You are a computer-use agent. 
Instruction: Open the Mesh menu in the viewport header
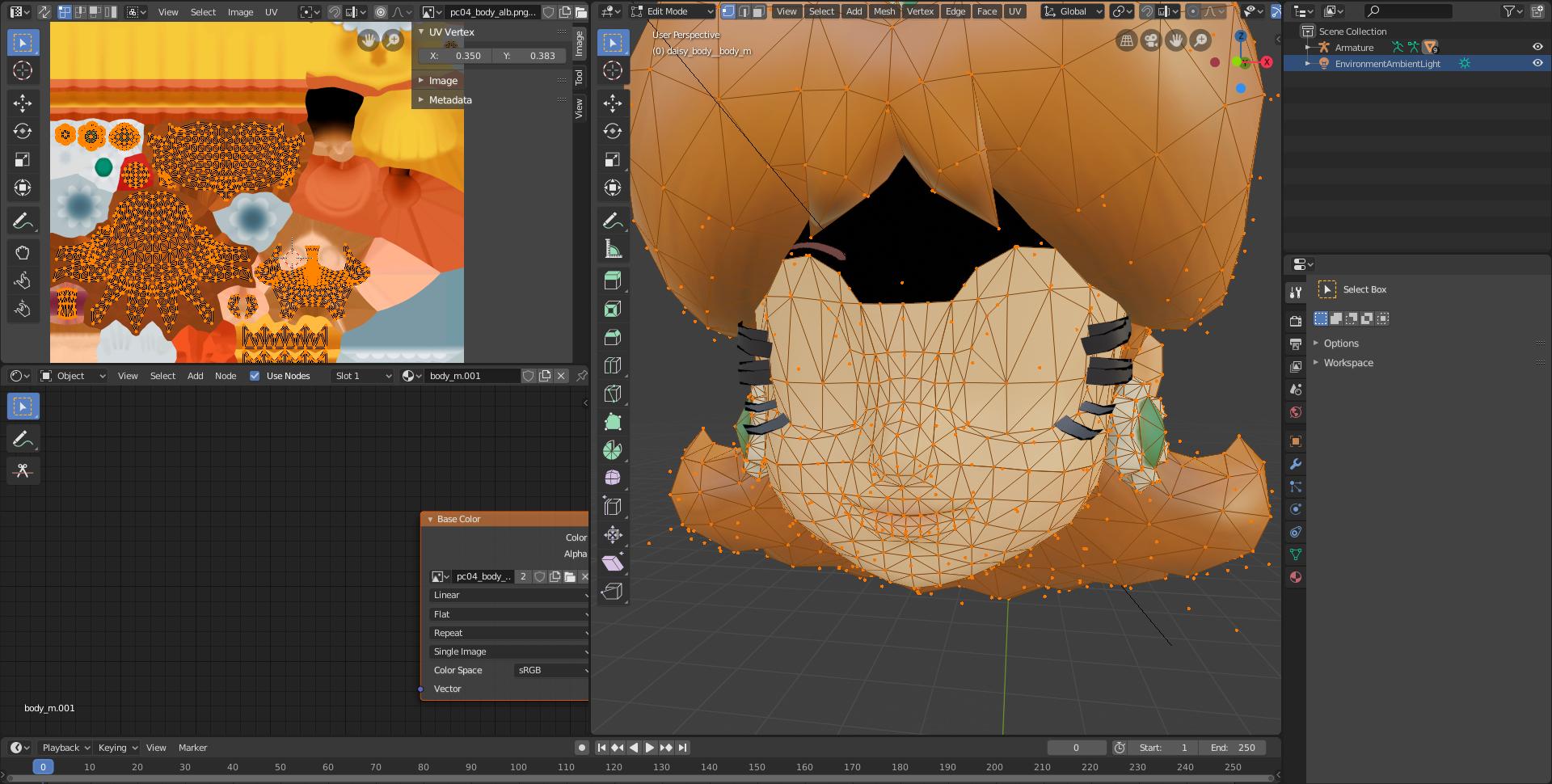(884, 11)
